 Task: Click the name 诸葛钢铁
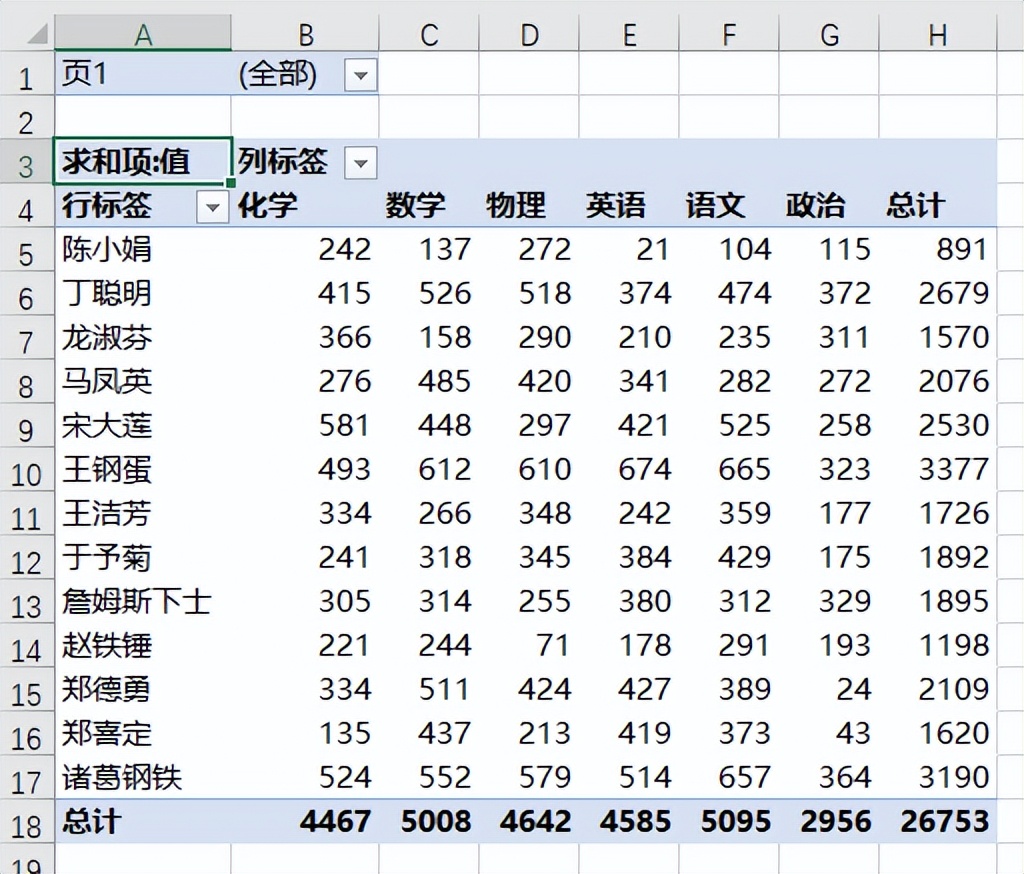pyautogui.click(x=122, y=777)
